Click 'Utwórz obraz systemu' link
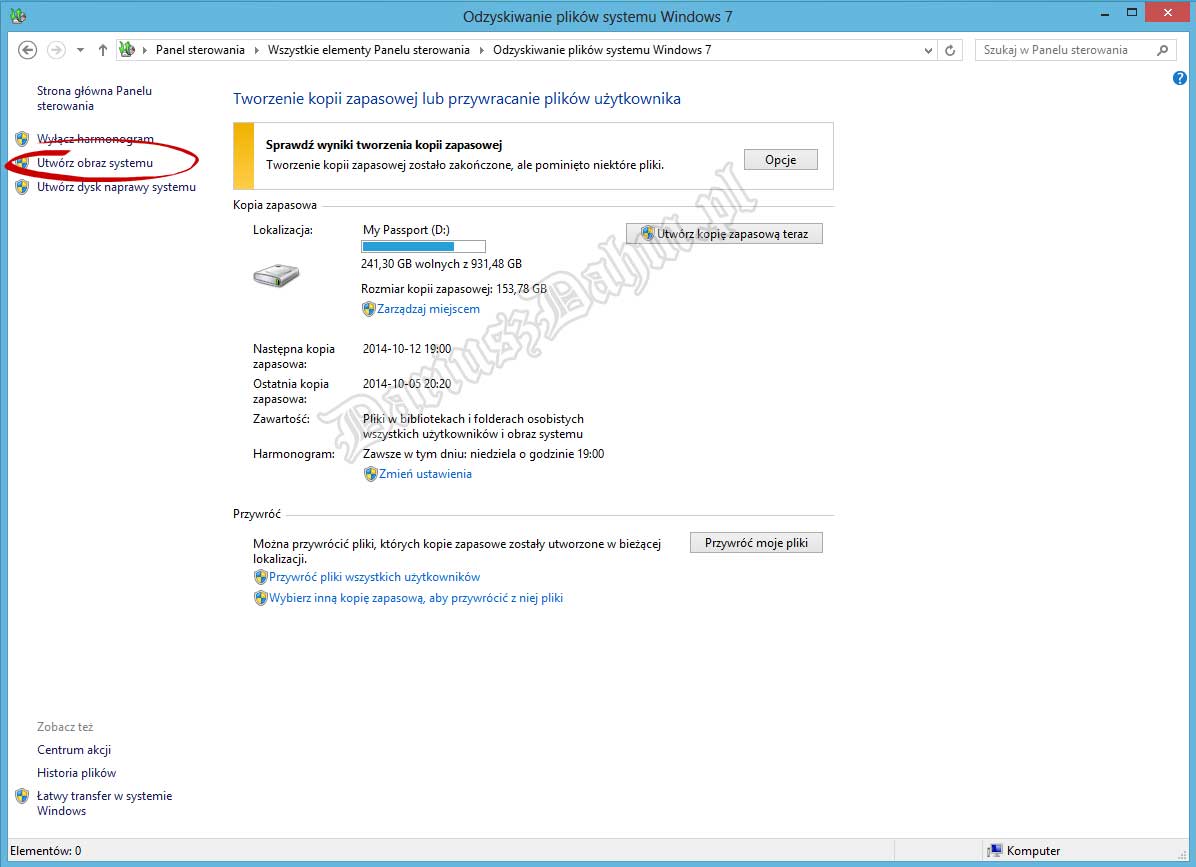 [95, 163]
